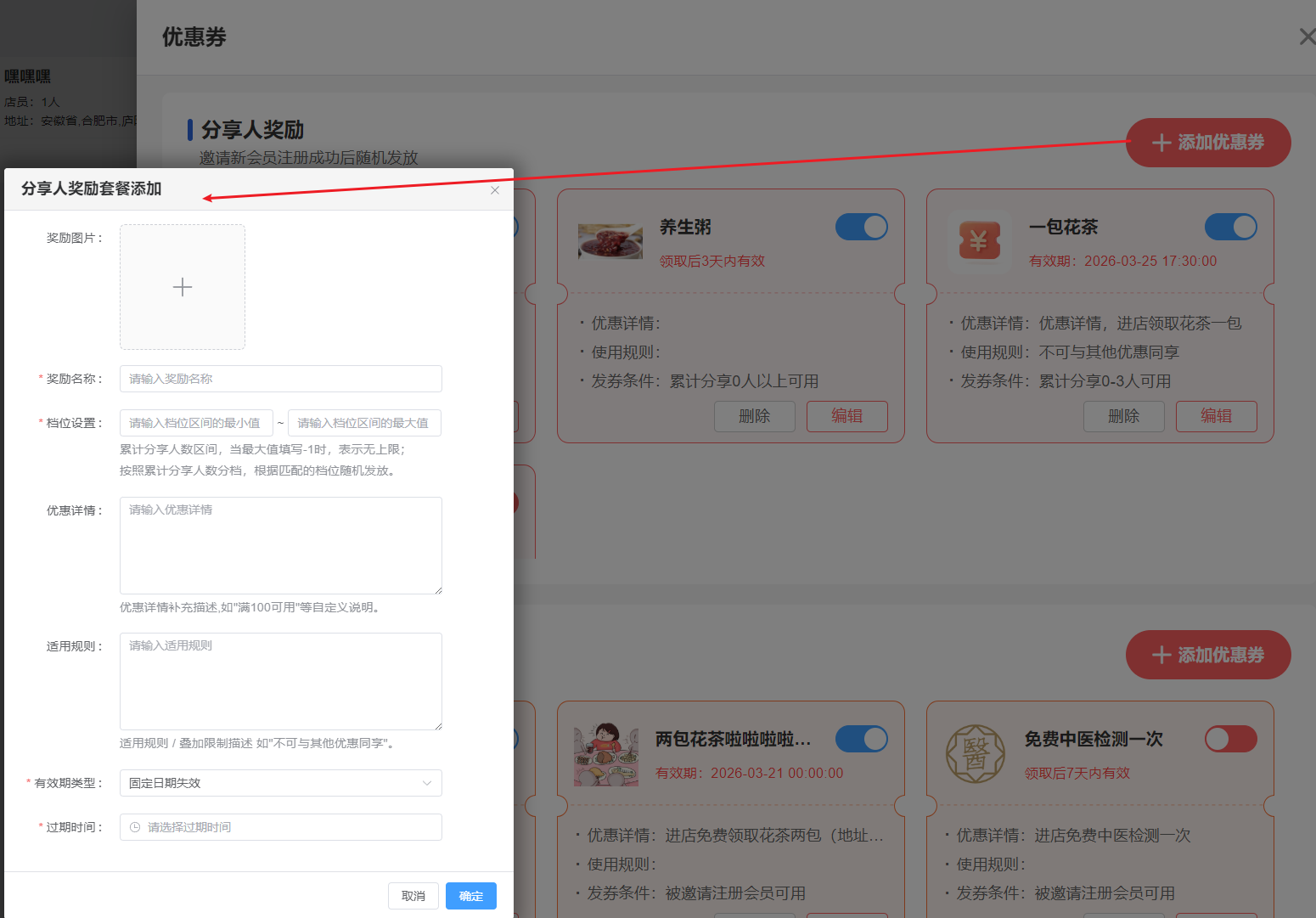Toggle the 两包花茶啦啦啦啦 coupon switch
1316x918 pixels.
point(861,739)
